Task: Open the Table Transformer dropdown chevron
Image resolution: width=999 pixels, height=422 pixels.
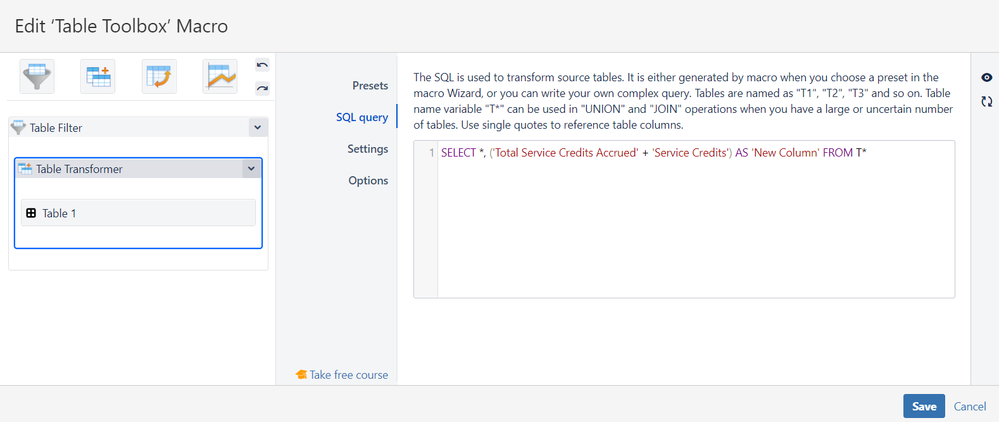Action: pos(251,168)
